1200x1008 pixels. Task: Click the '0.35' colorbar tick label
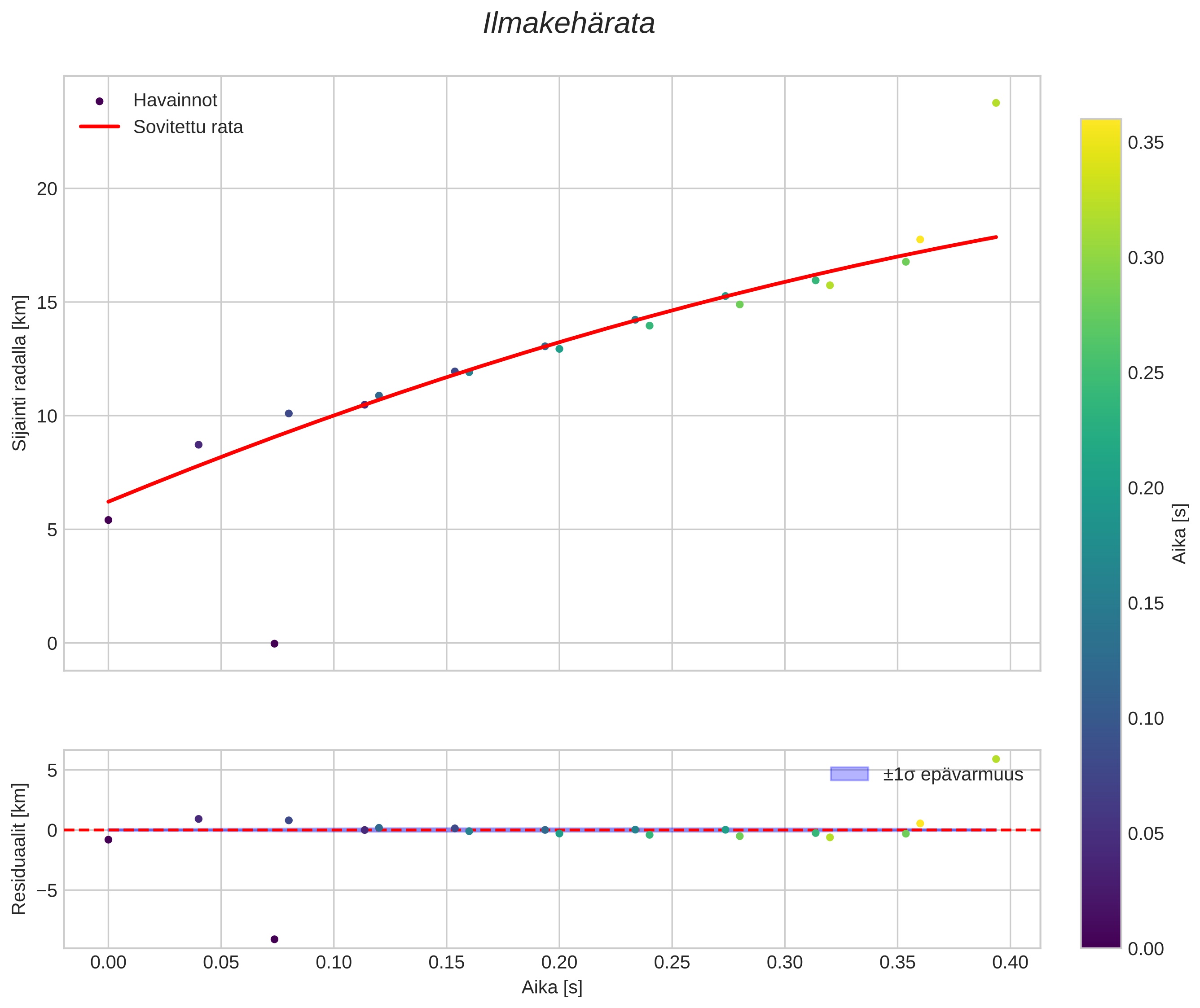pyautogui.click(x=1145, y=143)
